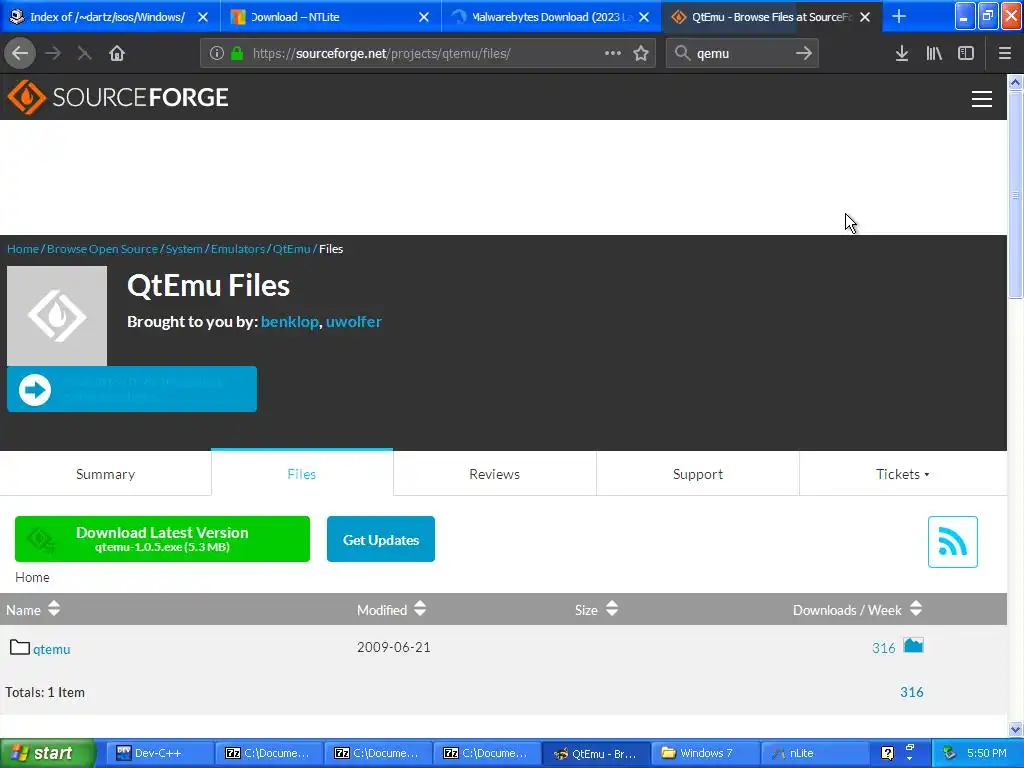Screen dimensions: 1024x768
Task: Click scrollbar up arrow button
Action: pyautogui.click(x=1015, y=82)
